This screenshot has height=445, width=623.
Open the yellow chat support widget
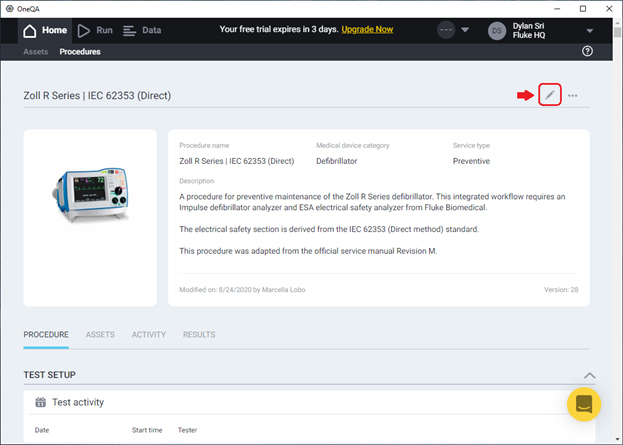(x=583, y=405)
